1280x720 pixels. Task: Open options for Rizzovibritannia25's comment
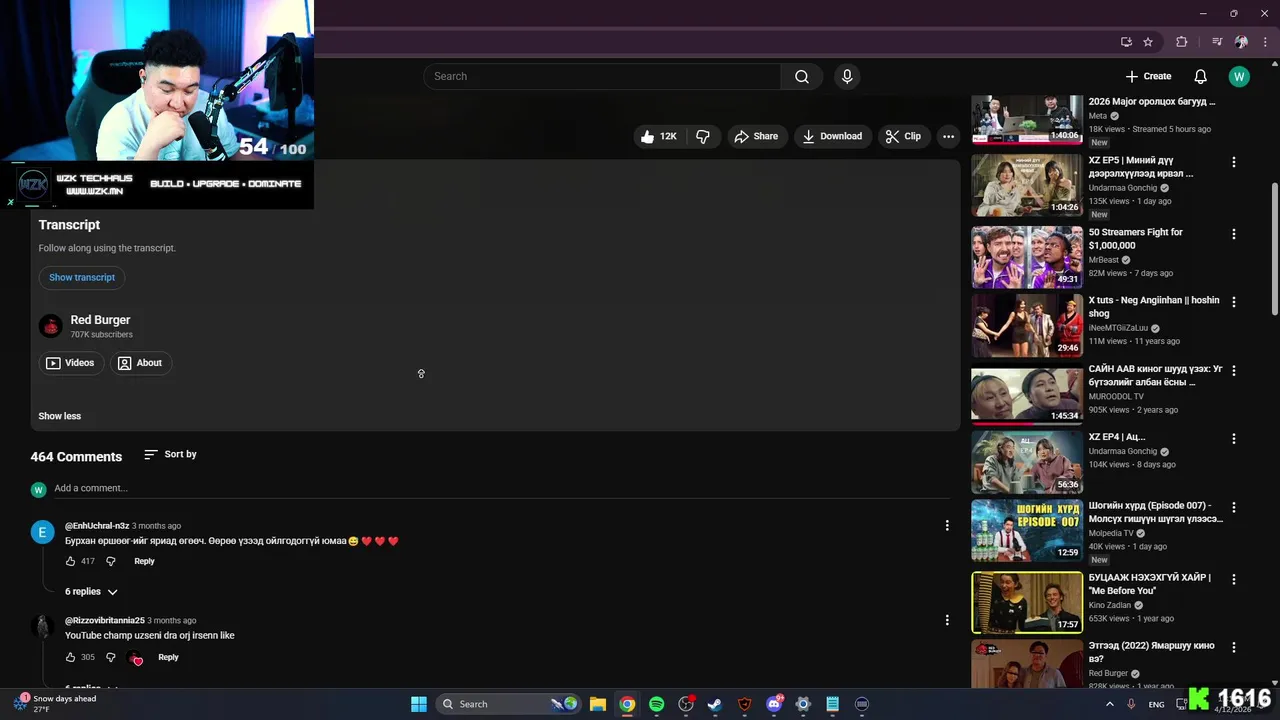coord(947,620)
